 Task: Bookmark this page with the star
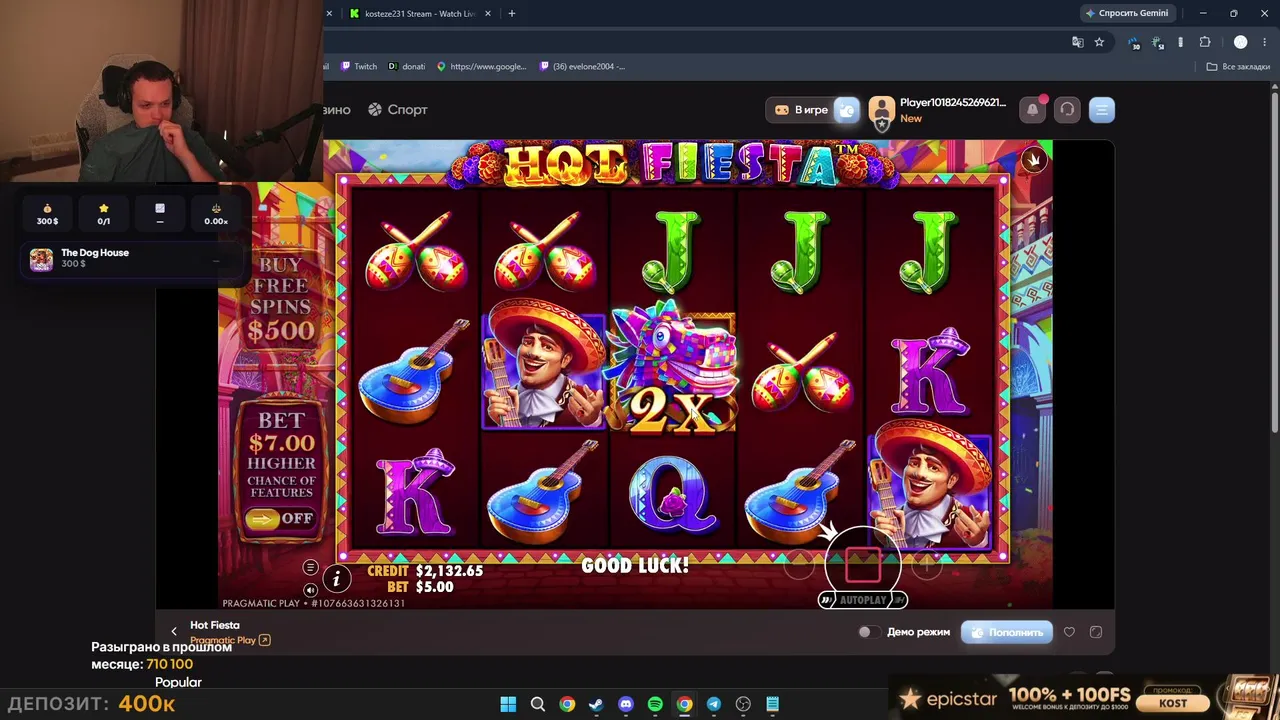[x=1099, y=42]
